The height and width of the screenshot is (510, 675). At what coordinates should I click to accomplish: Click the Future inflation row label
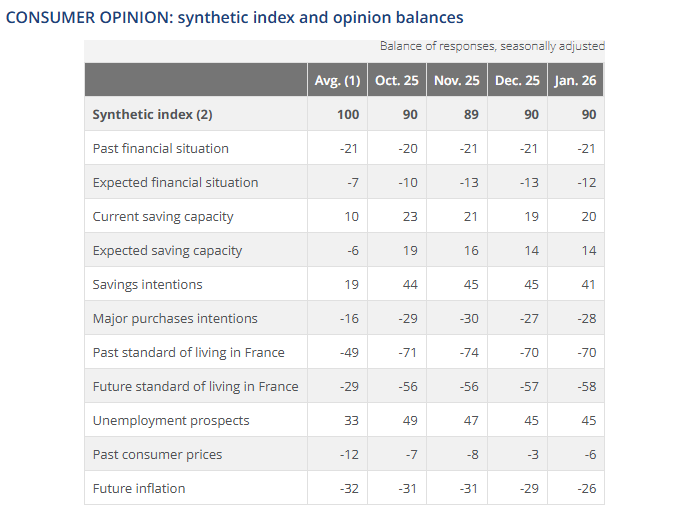point(139,488)
